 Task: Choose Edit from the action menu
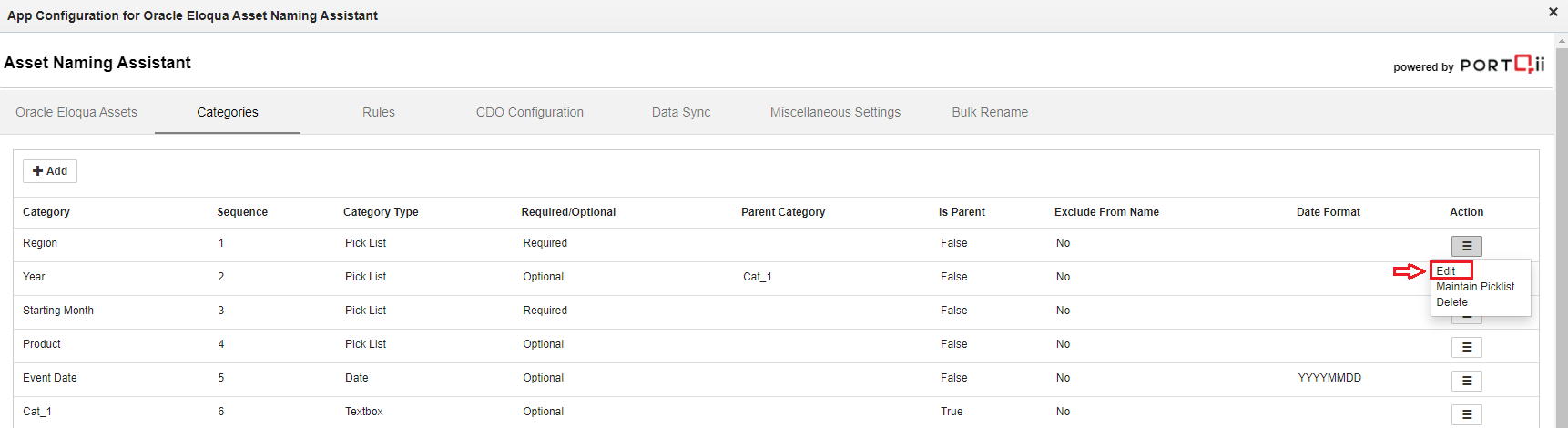point(1446,271)
